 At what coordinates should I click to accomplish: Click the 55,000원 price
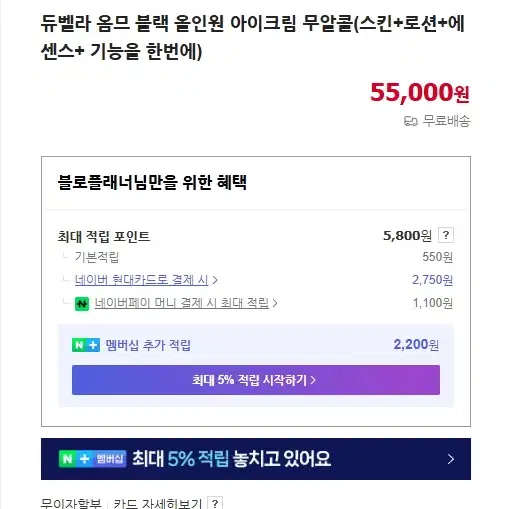click(420, 92)
